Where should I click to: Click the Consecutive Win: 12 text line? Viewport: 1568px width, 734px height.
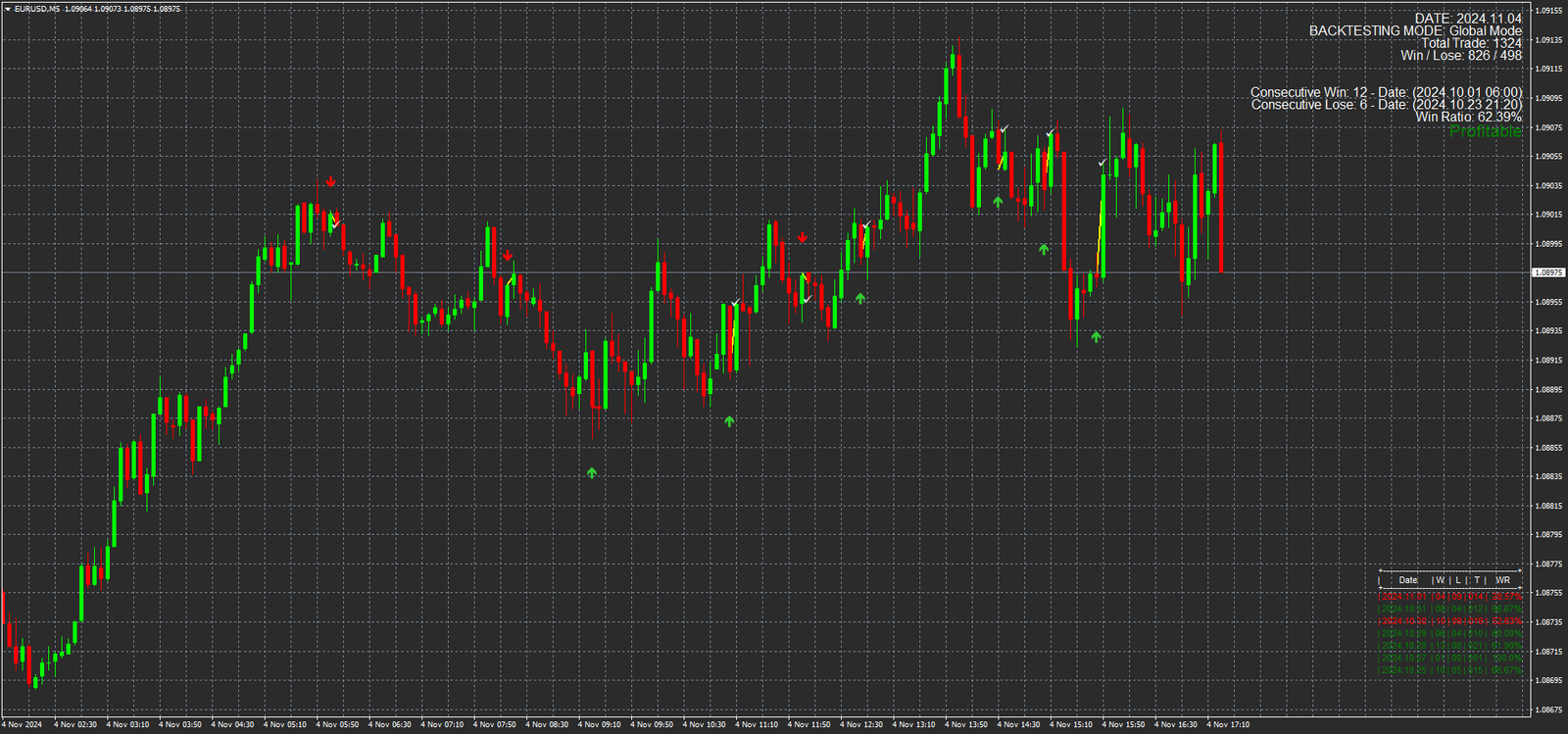[1386, 92]
